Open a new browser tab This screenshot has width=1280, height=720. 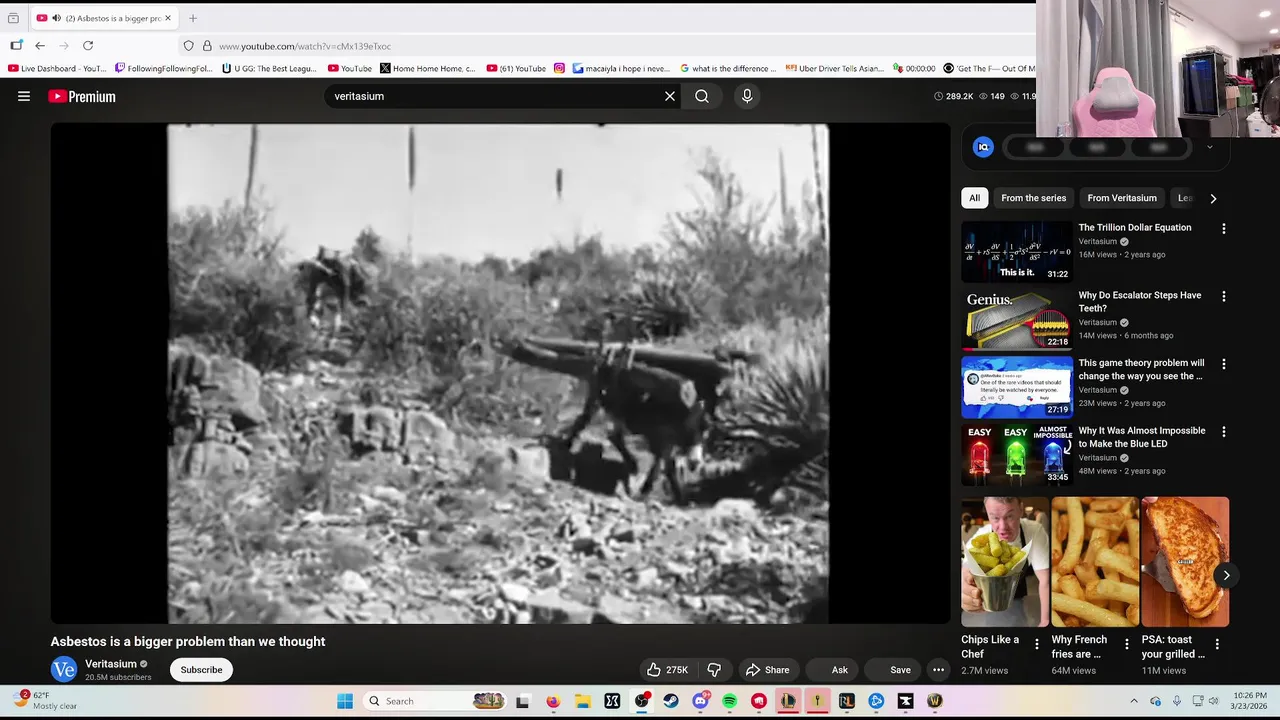point(193,18)
